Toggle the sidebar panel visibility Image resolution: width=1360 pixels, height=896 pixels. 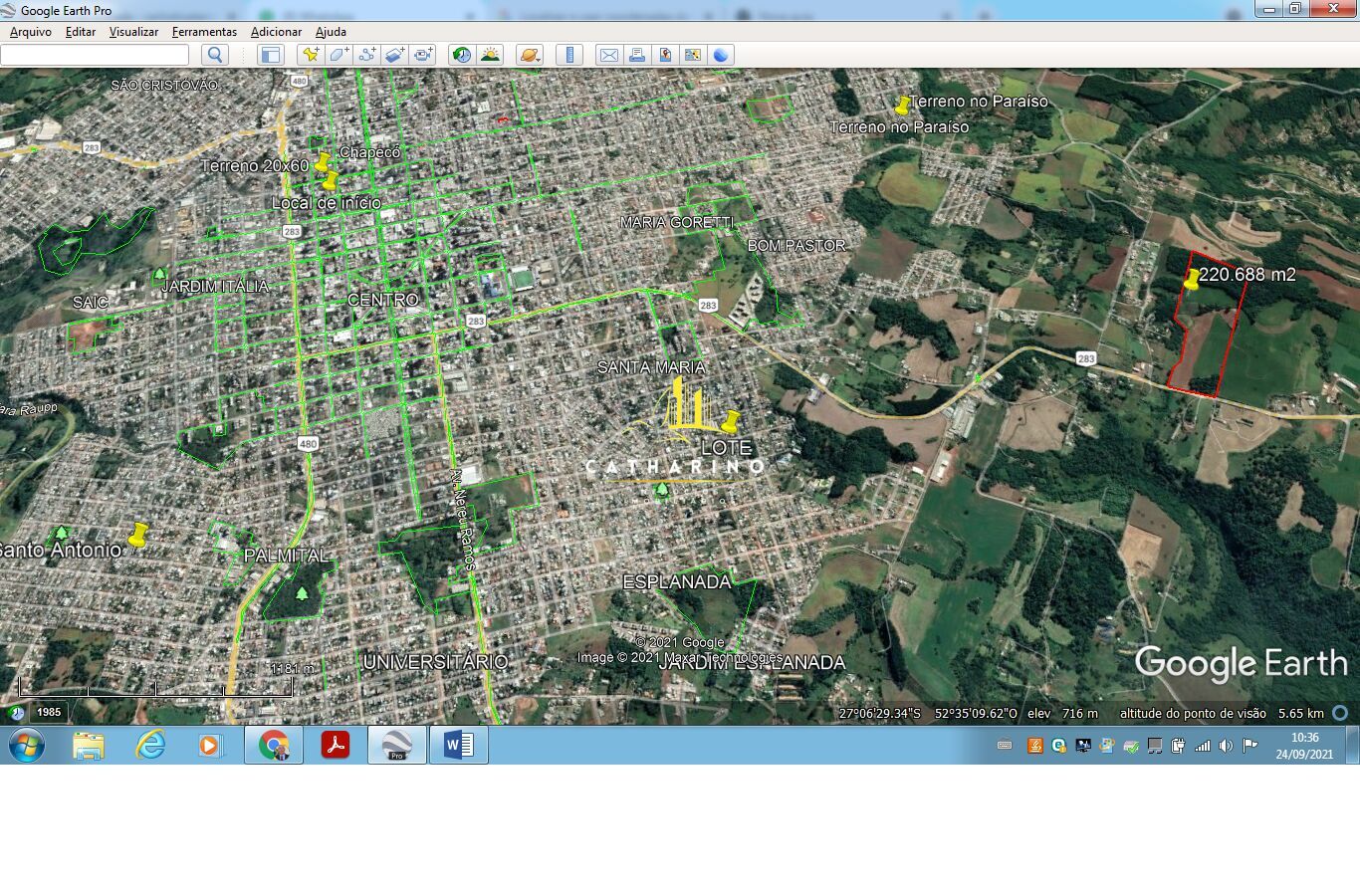pos(270,55)
